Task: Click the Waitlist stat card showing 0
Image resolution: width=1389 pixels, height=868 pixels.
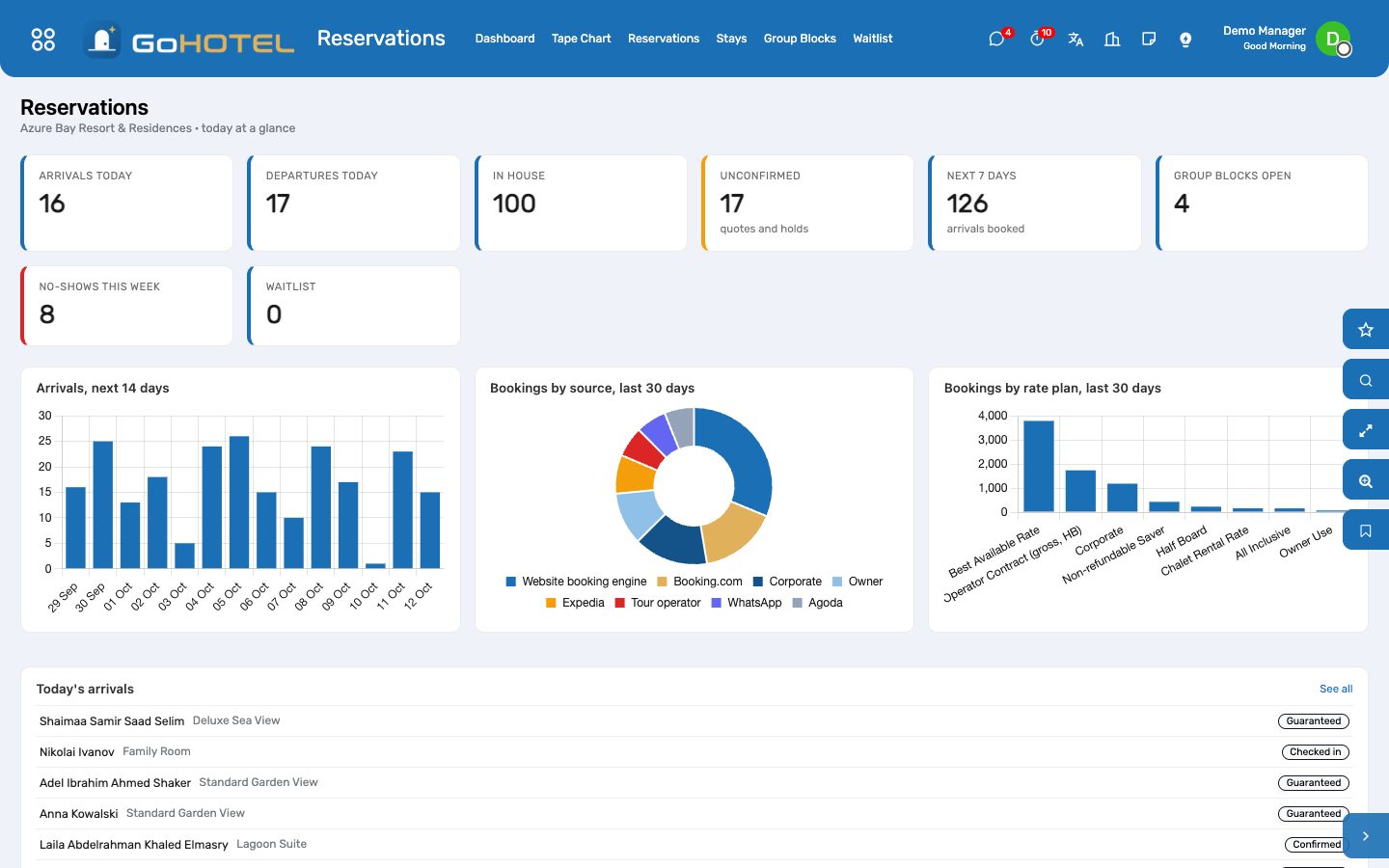Action: [x=354, y=306]
